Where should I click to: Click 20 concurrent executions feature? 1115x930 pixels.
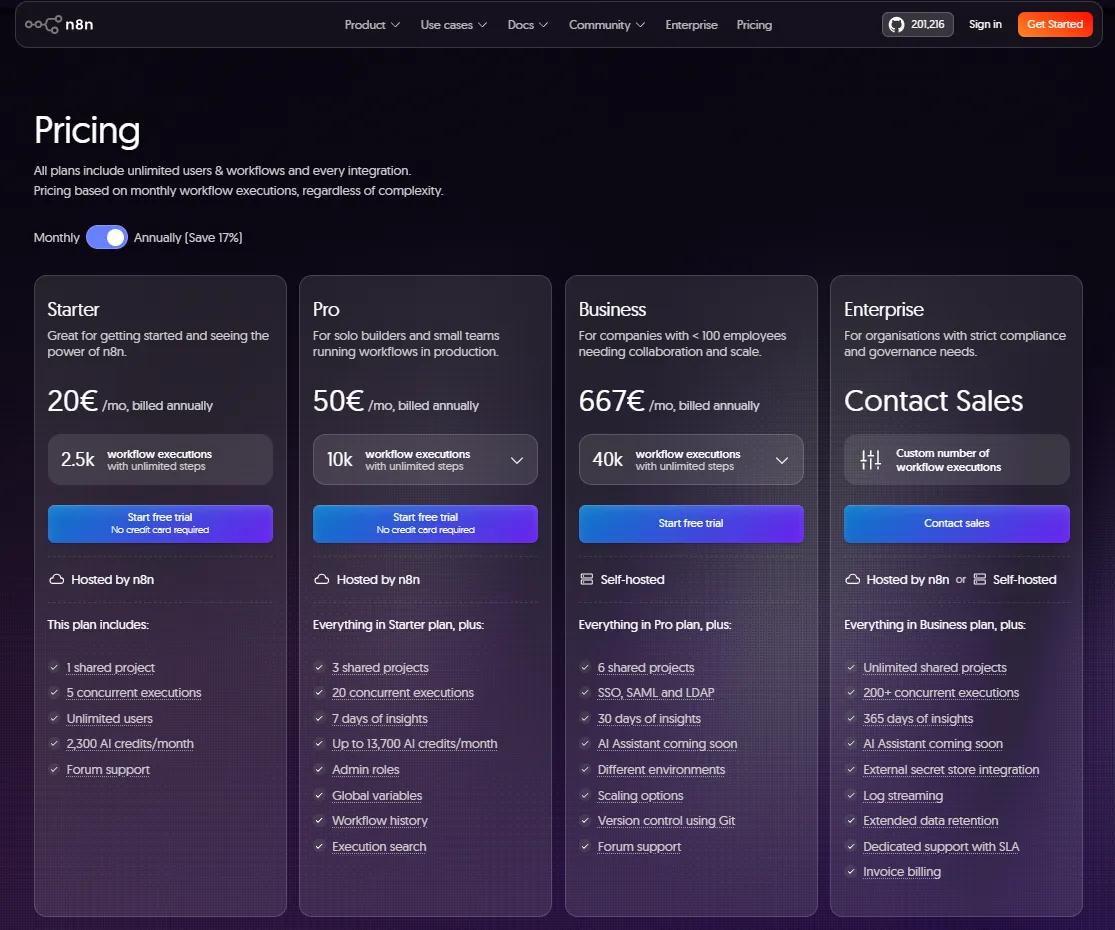[x=402, y=693]
